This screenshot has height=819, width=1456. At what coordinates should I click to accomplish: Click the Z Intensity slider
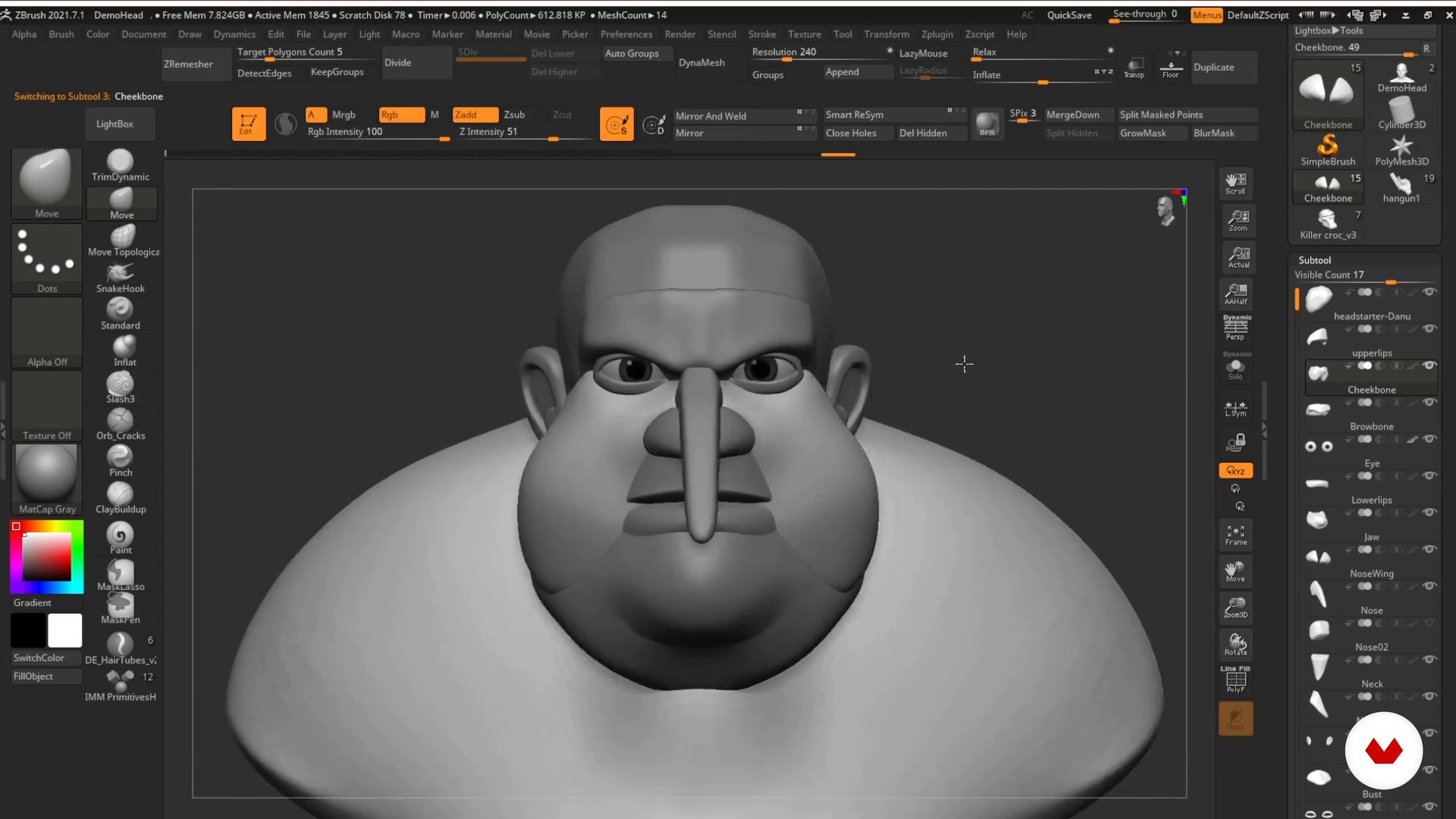(523, 132)
